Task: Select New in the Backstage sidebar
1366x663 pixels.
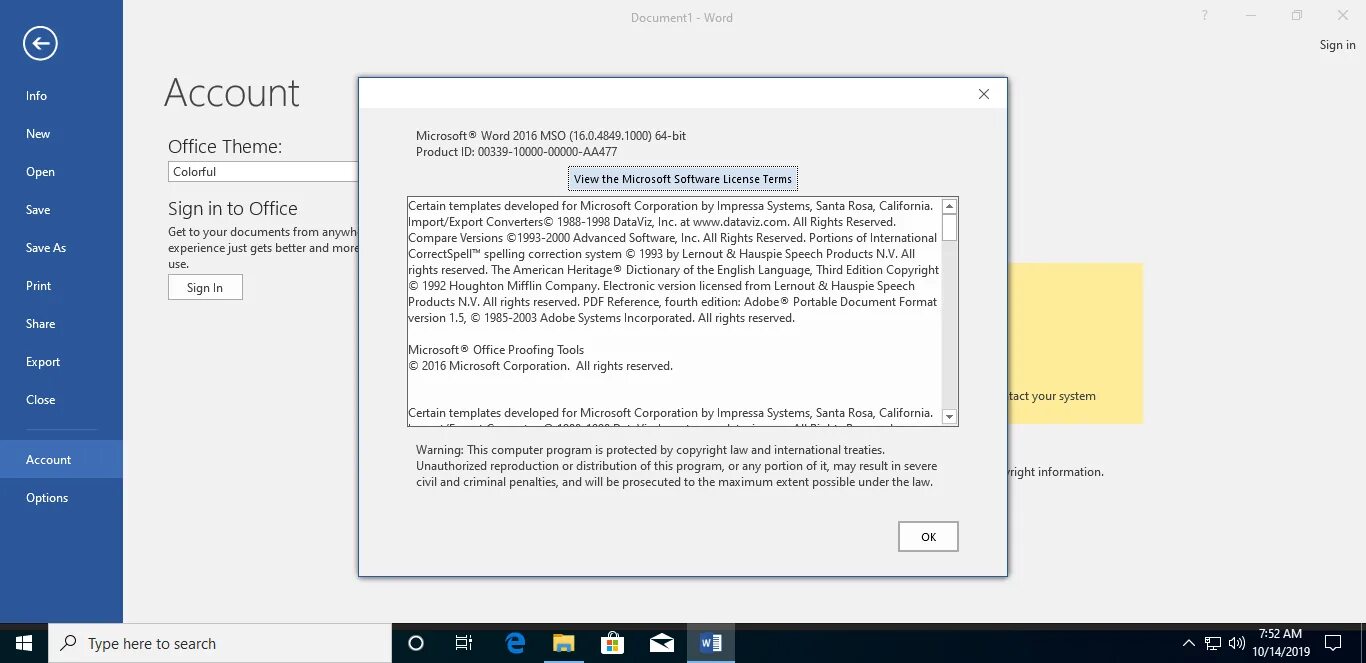Action: (x=61, y=134)
